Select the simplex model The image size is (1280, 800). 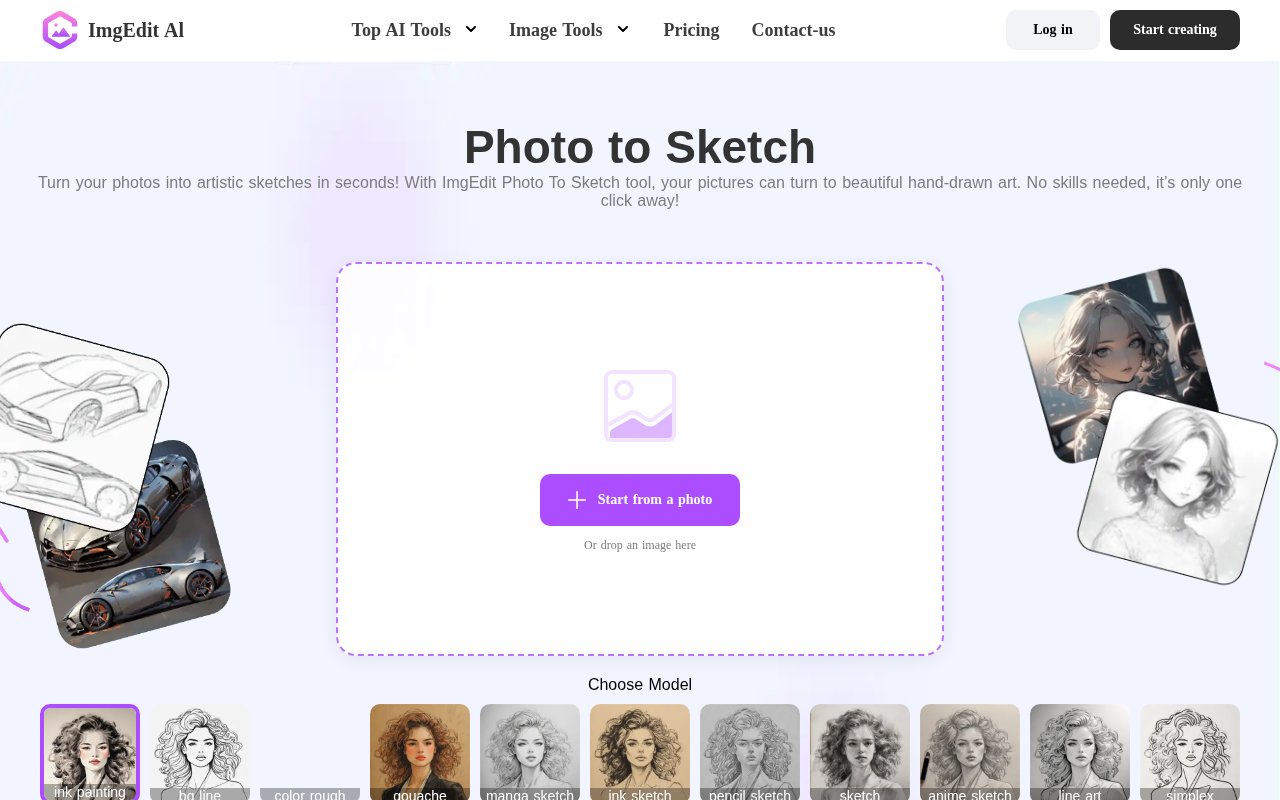[1190, 753]
